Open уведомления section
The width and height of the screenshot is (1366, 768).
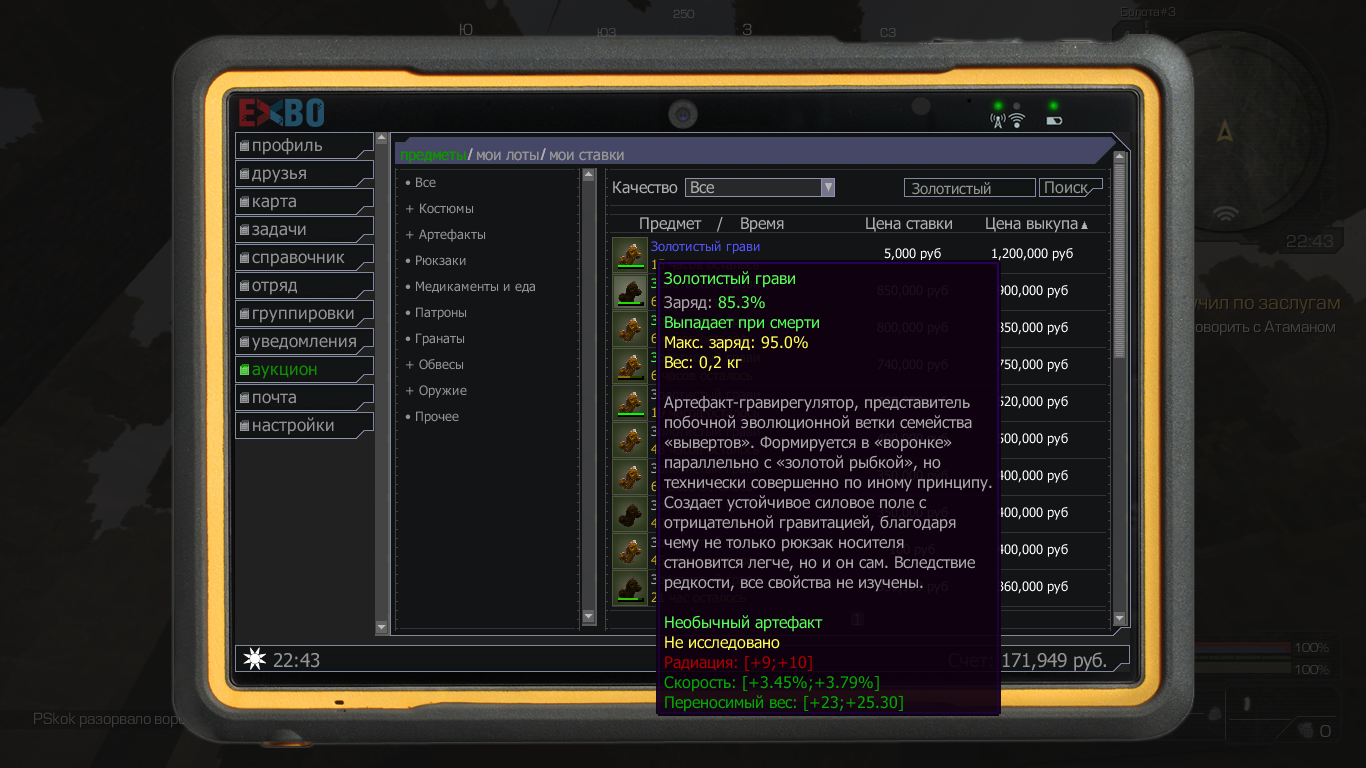pos(304,341)
